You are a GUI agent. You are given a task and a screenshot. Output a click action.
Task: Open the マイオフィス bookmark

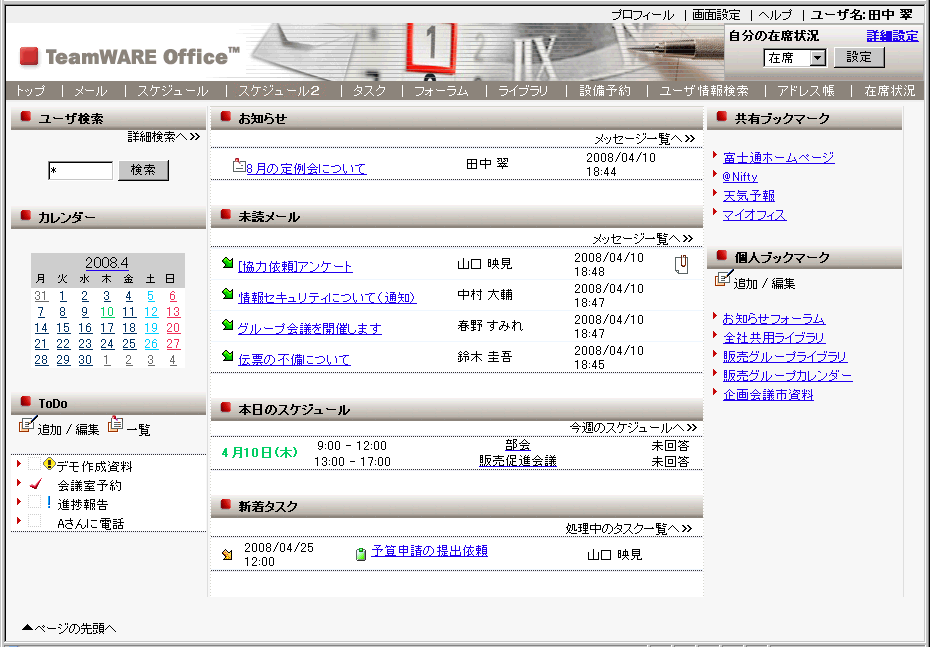coord(754,215)
